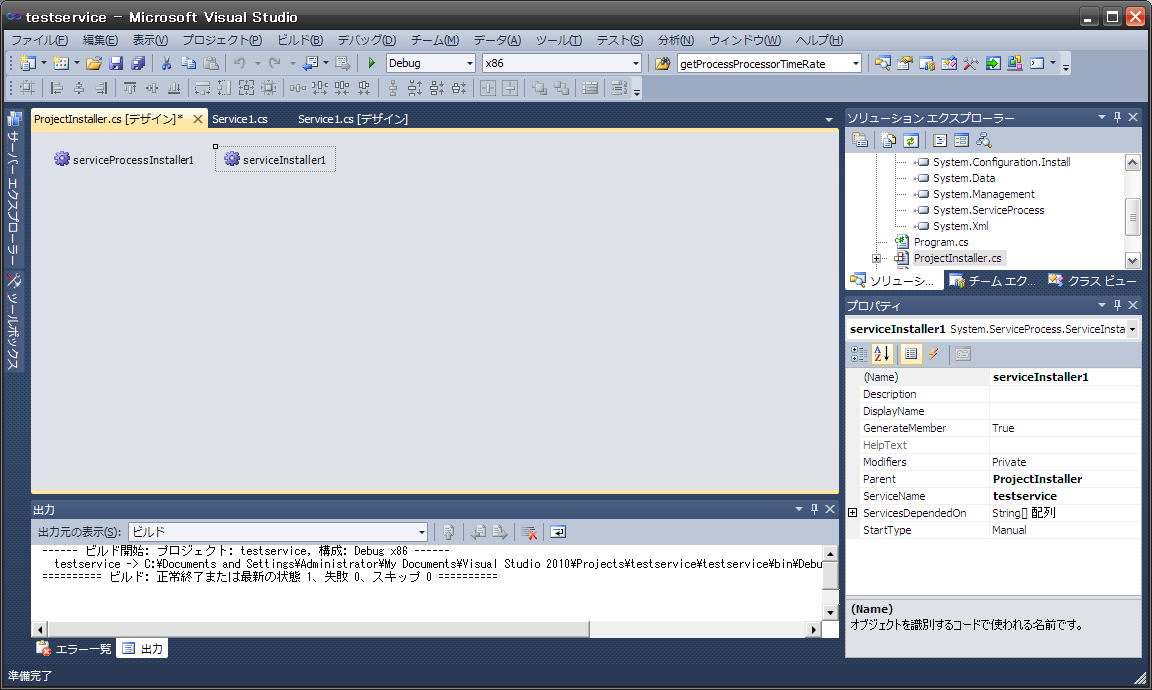This screenshot has height=690, width=1152.
Task: Open the serviceInstaller1 object selector dropdown
Action: coord(1132,329)
